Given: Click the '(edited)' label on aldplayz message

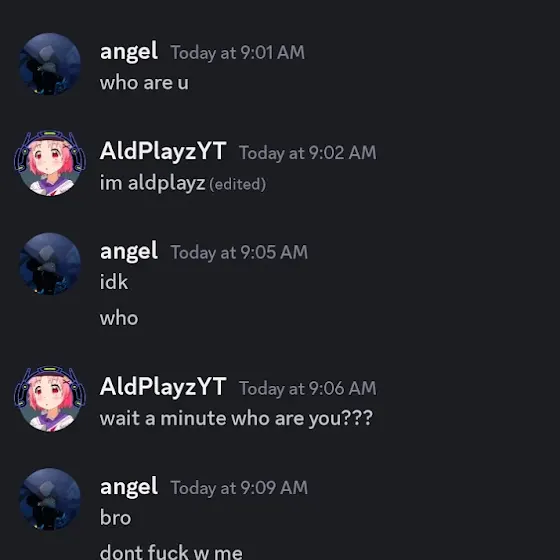Looking at the screenshot, I should [x=238, y=184].
